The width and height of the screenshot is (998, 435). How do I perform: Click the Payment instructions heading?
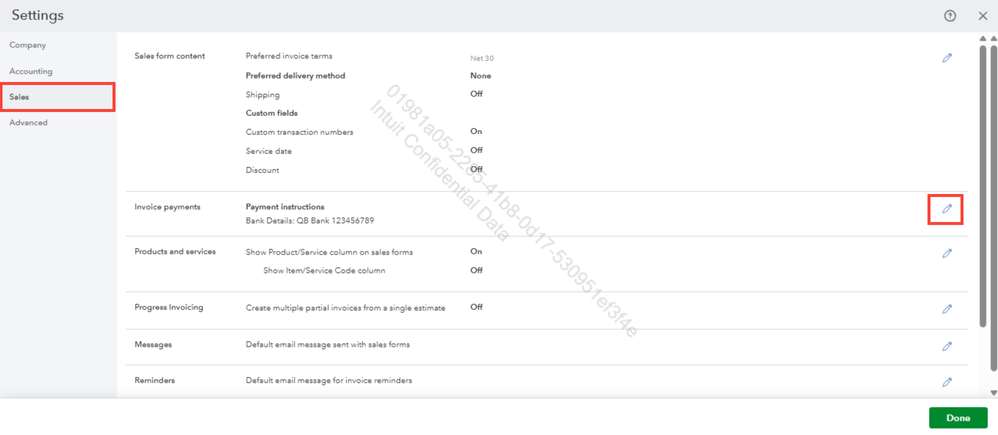pos(285,207)
